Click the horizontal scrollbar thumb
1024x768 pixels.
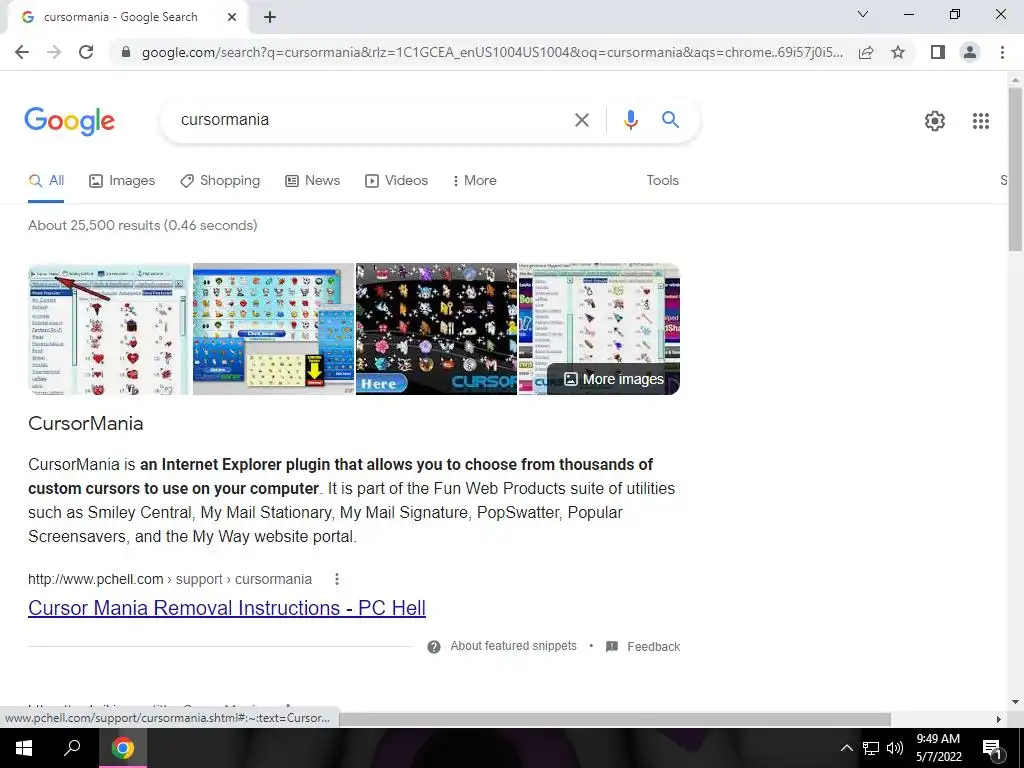point(615,719)
